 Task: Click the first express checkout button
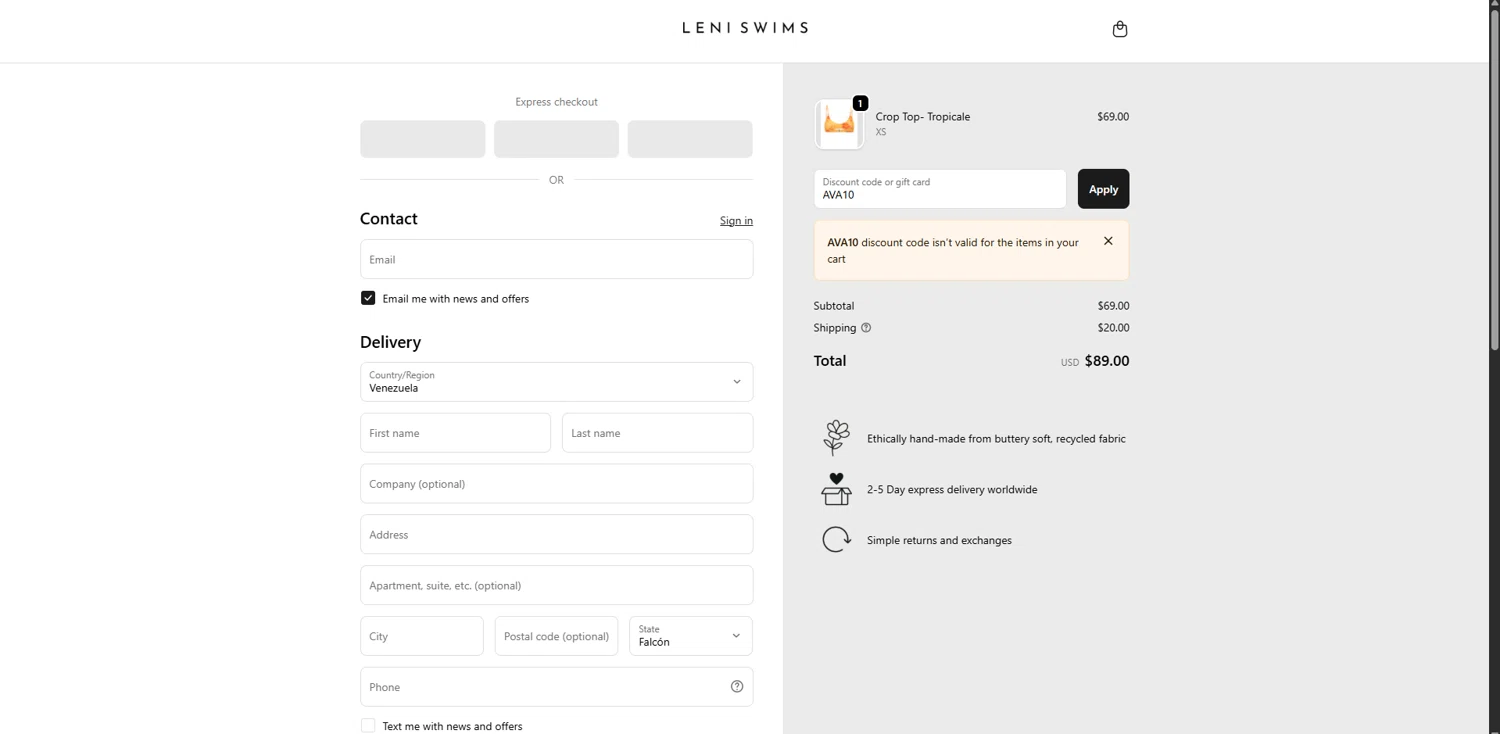(x=423, y=139)
